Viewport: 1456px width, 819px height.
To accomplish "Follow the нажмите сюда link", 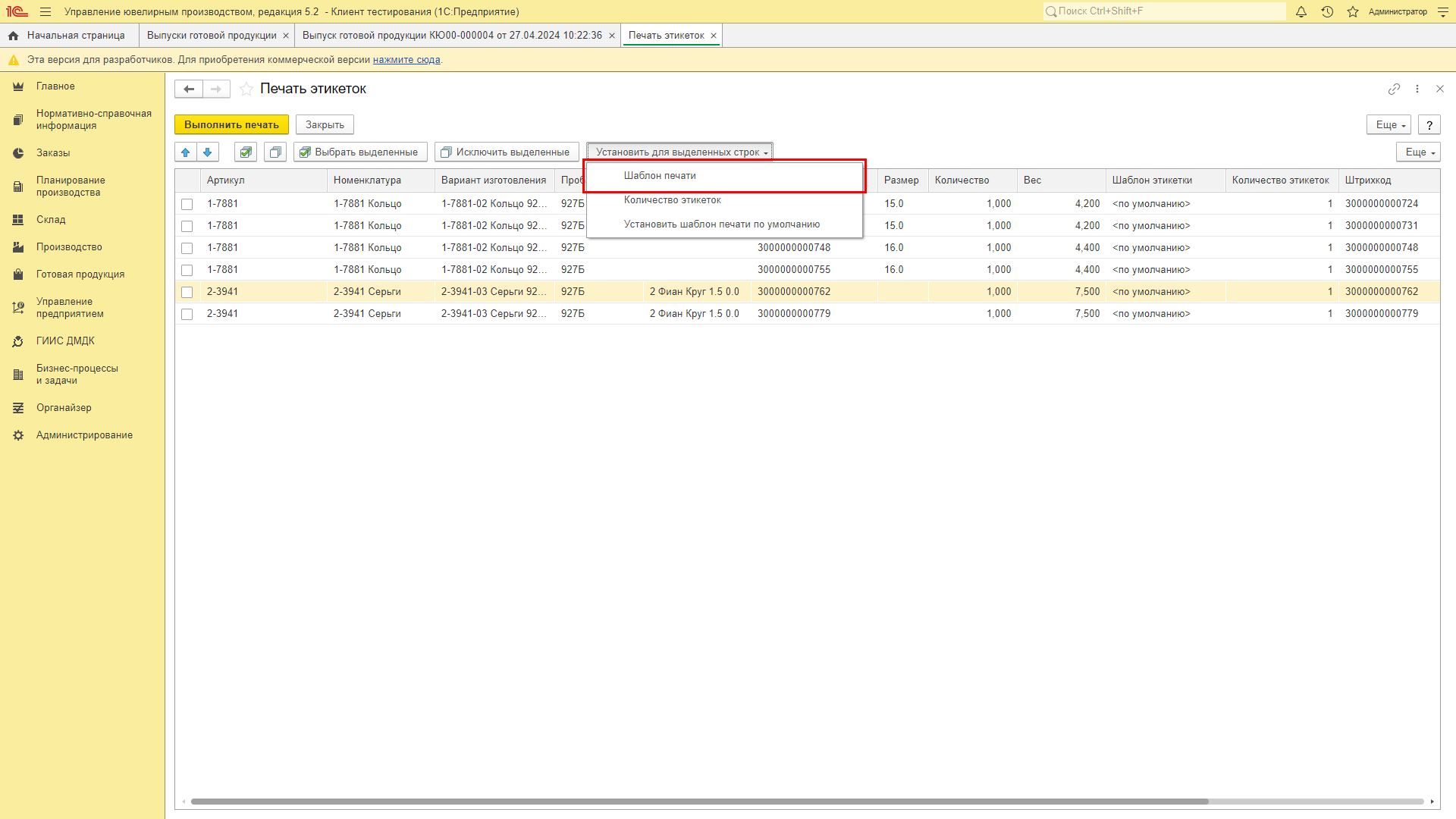I will tap(406, 60).
